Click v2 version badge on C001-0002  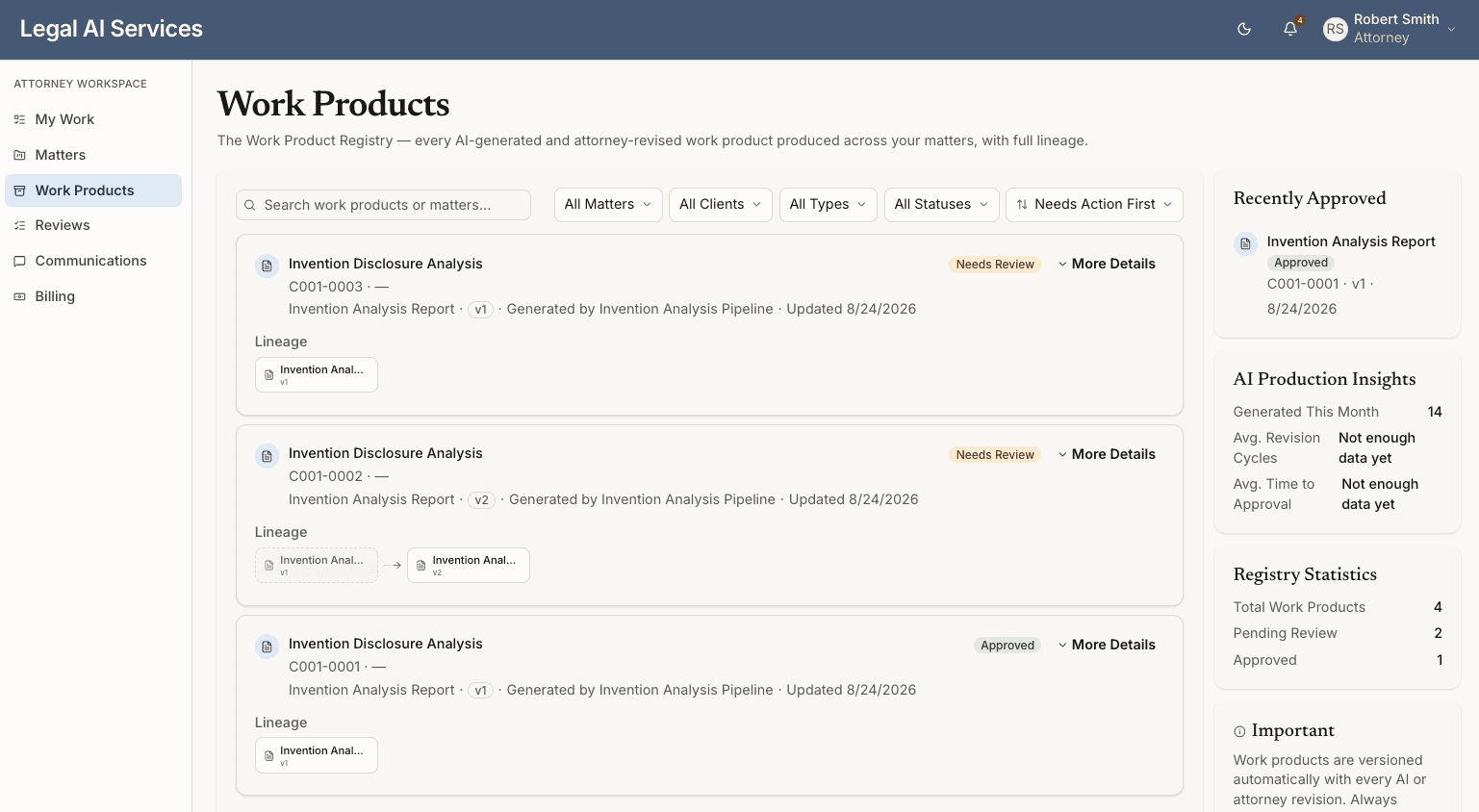482,499
